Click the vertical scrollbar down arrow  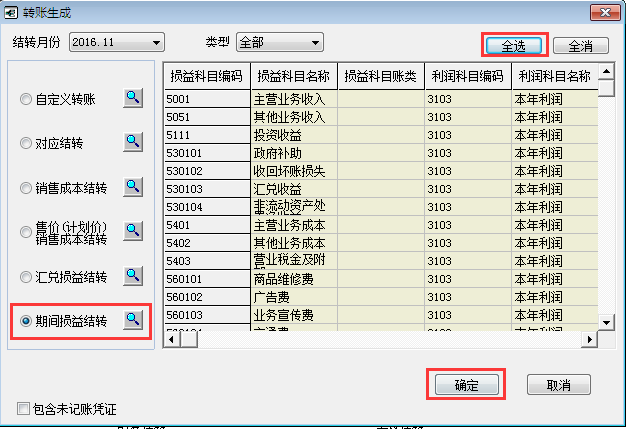[x=606, y=321]
